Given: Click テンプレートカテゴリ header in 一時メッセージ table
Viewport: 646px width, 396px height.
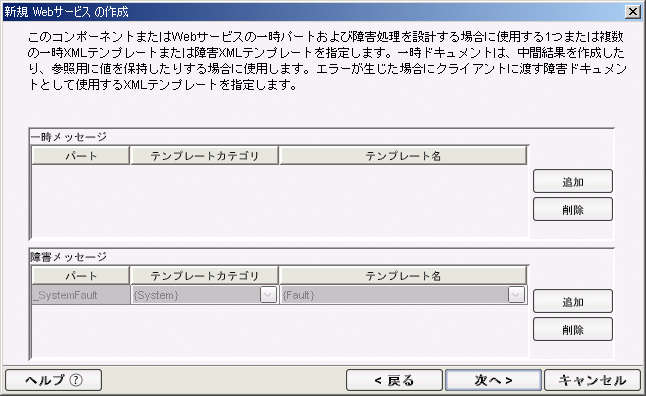Looking at the screenshot, I should coord(204,156).
